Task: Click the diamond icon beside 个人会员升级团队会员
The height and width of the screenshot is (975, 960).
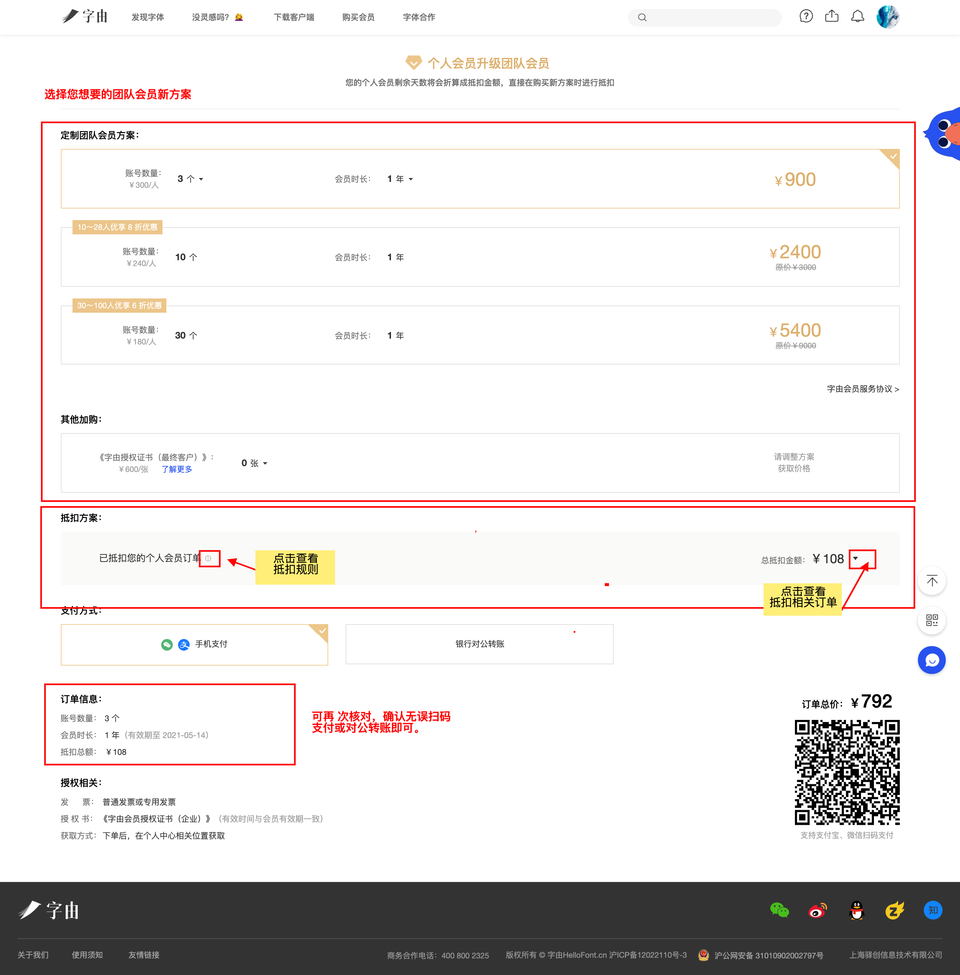Action: click(413, 63)
